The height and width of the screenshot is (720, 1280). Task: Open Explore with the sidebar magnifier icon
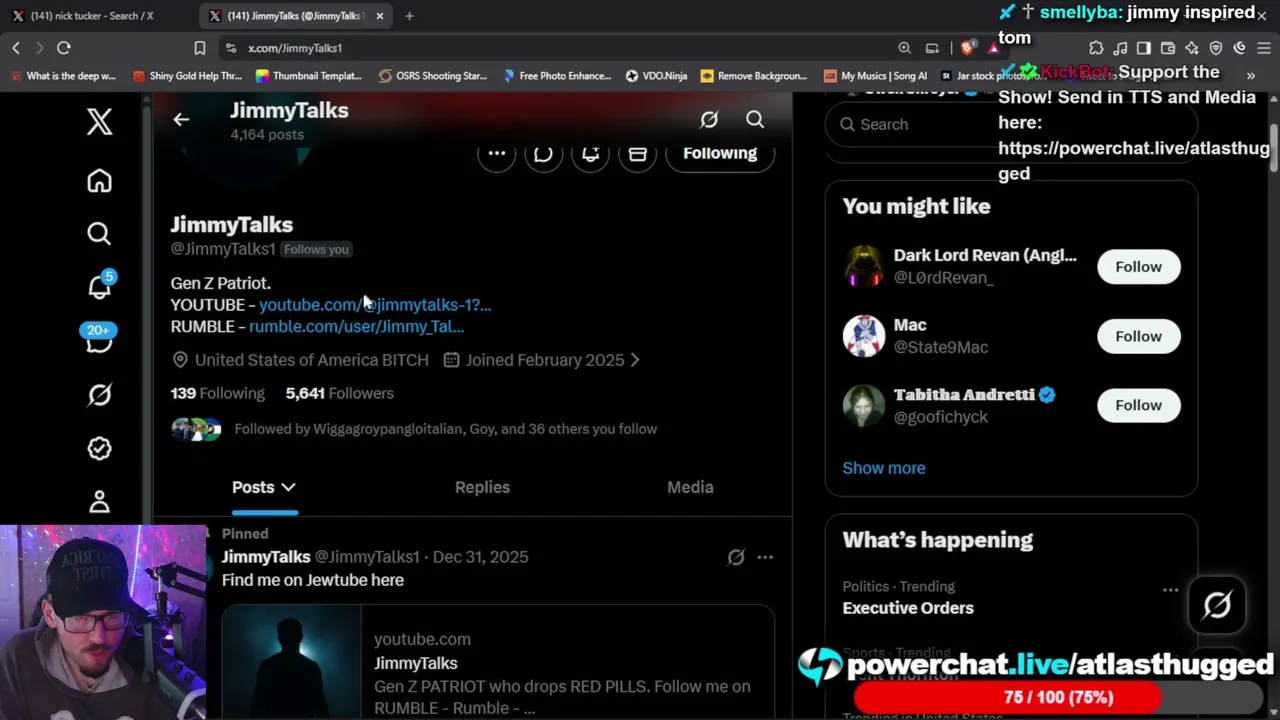(x=99, y=234)
